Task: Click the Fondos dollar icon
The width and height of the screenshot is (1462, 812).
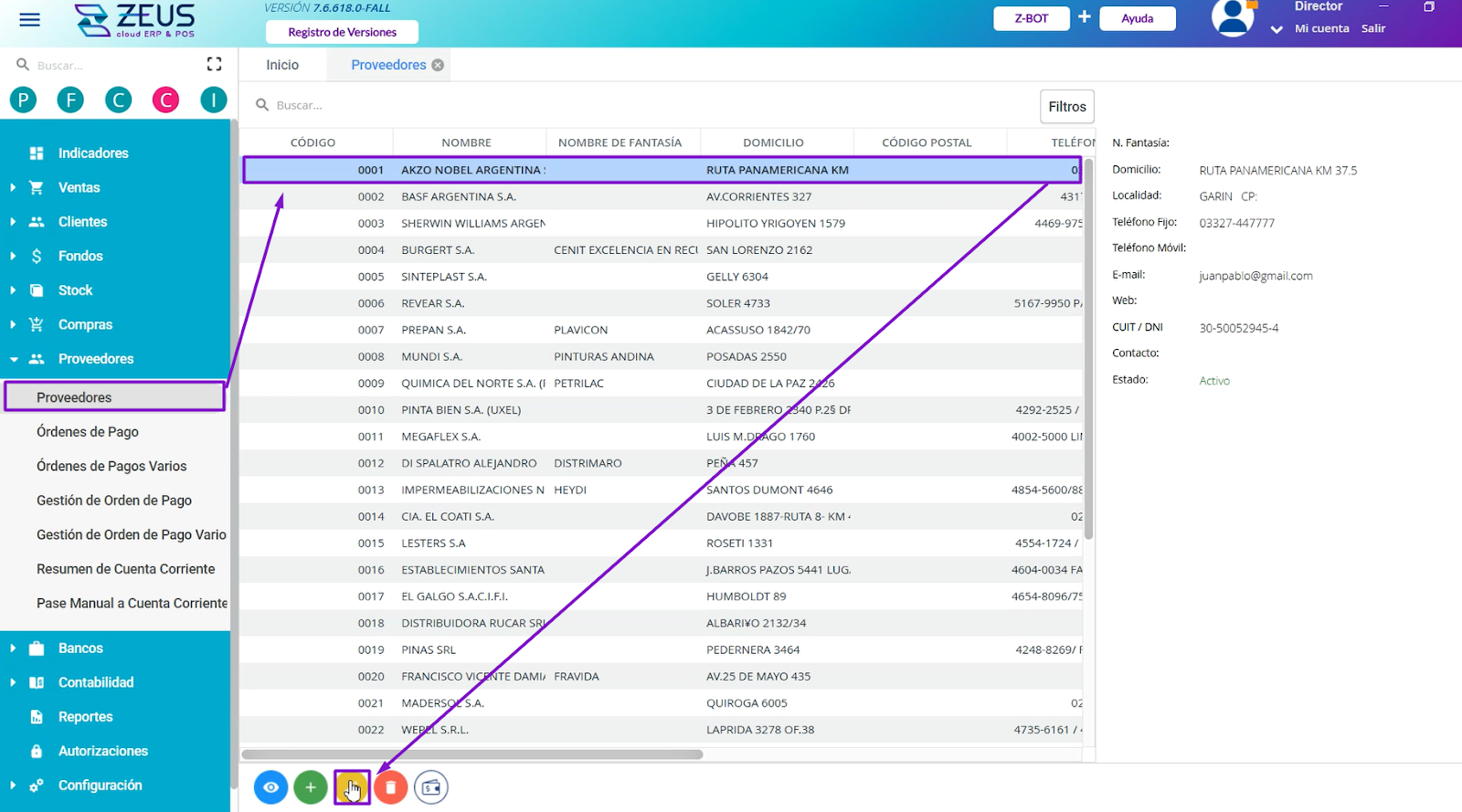Action: [37, 256]
